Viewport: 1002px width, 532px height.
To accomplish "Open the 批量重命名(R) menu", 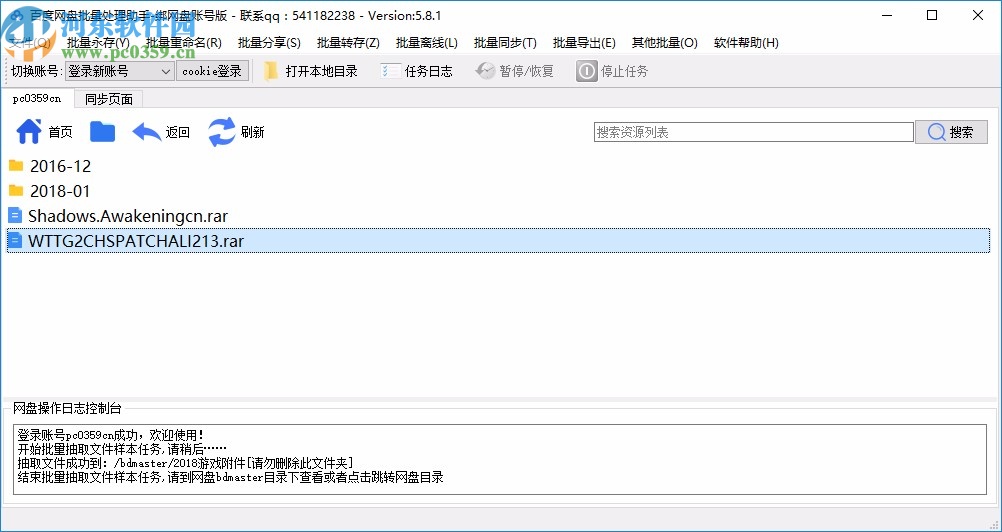I will pos(184,43).
